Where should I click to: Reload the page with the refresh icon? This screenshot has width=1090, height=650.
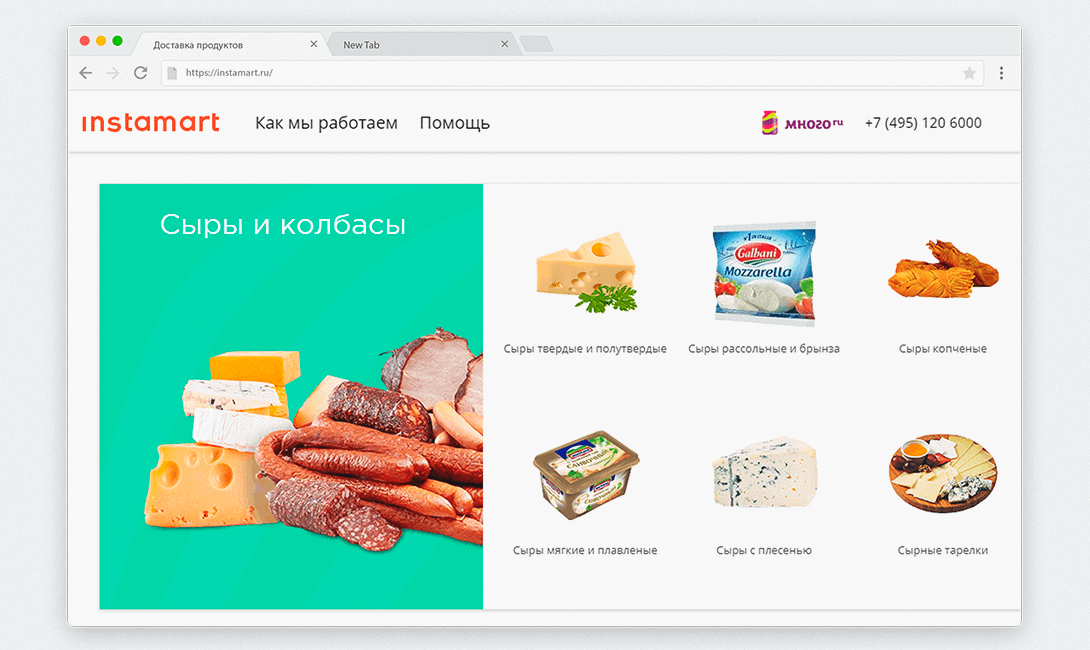click(x=140, y=73)
